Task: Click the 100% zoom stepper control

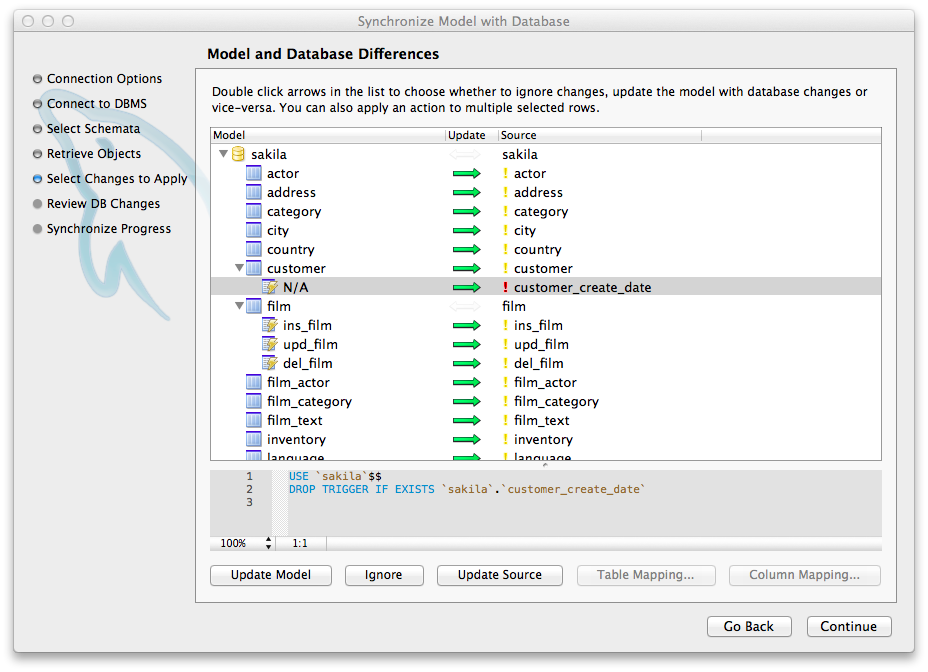Action: (x=268, y=544)
